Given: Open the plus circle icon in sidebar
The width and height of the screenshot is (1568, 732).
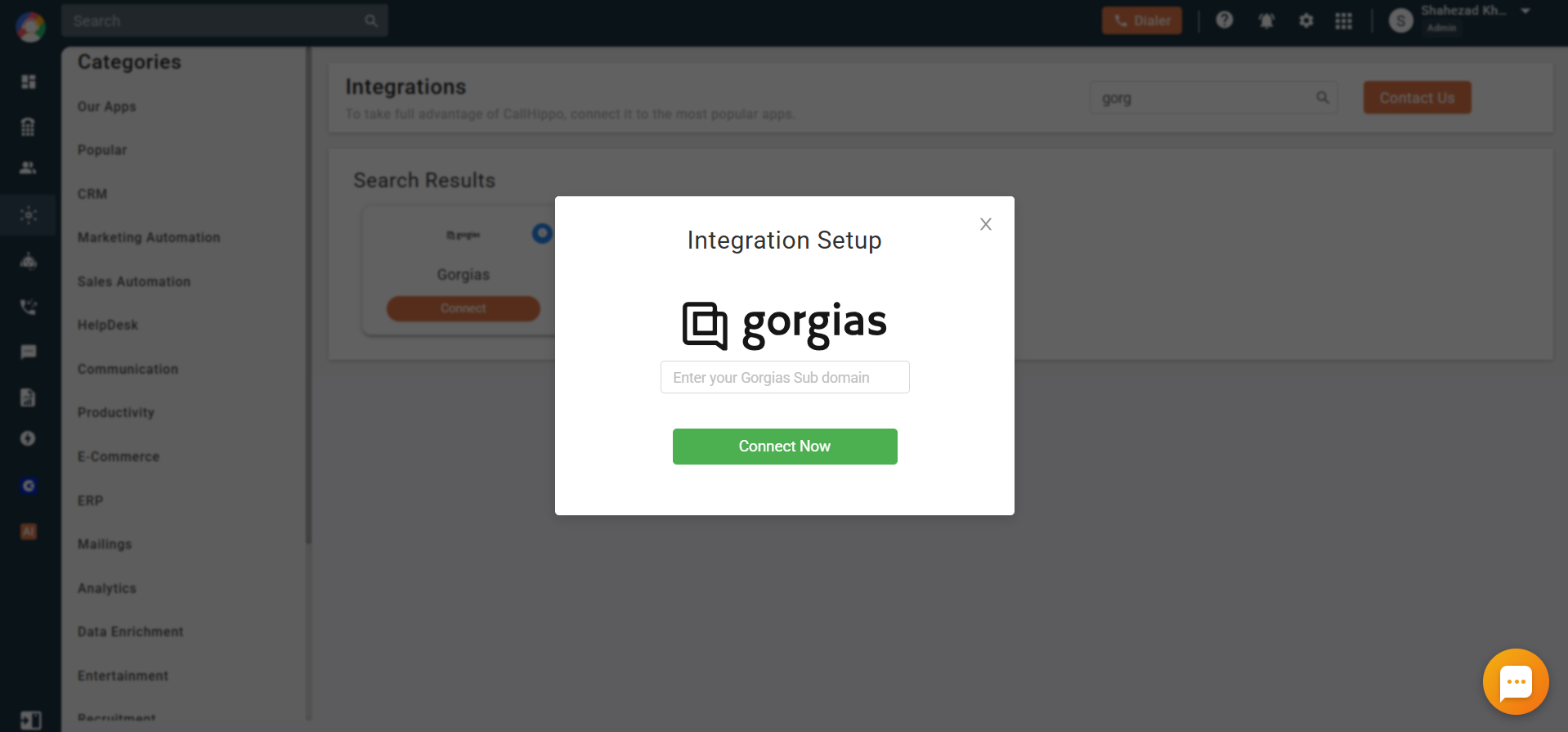Looking at the screenshot, I should (x=29, y=438).
